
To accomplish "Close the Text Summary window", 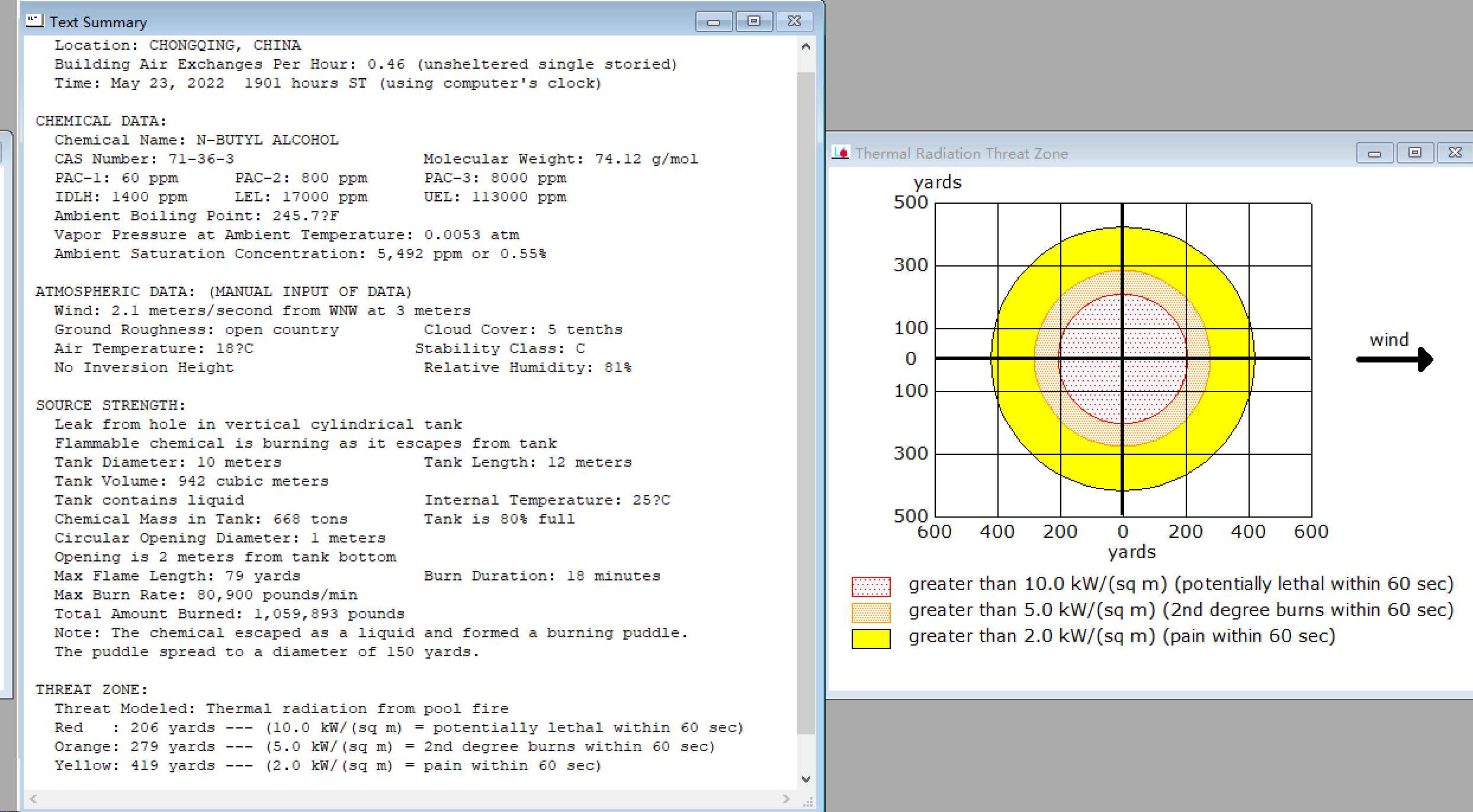I will click(794, 22).
